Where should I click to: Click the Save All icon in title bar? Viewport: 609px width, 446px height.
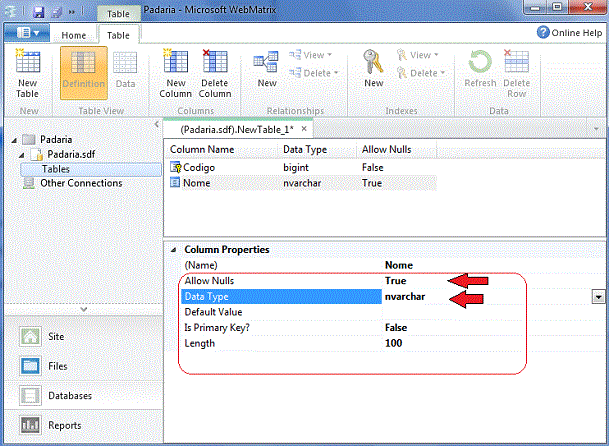click(57, 12)
